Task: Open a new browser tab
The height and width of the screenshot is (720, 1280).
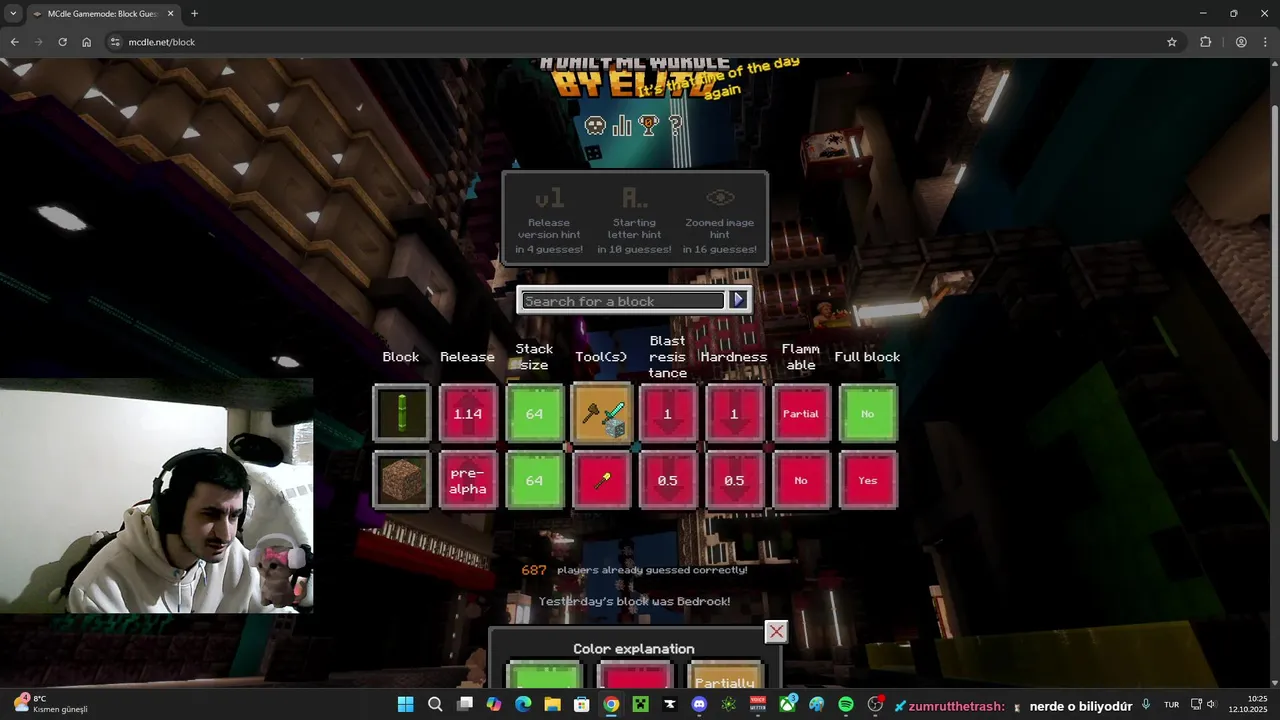Action: (194, 14)
